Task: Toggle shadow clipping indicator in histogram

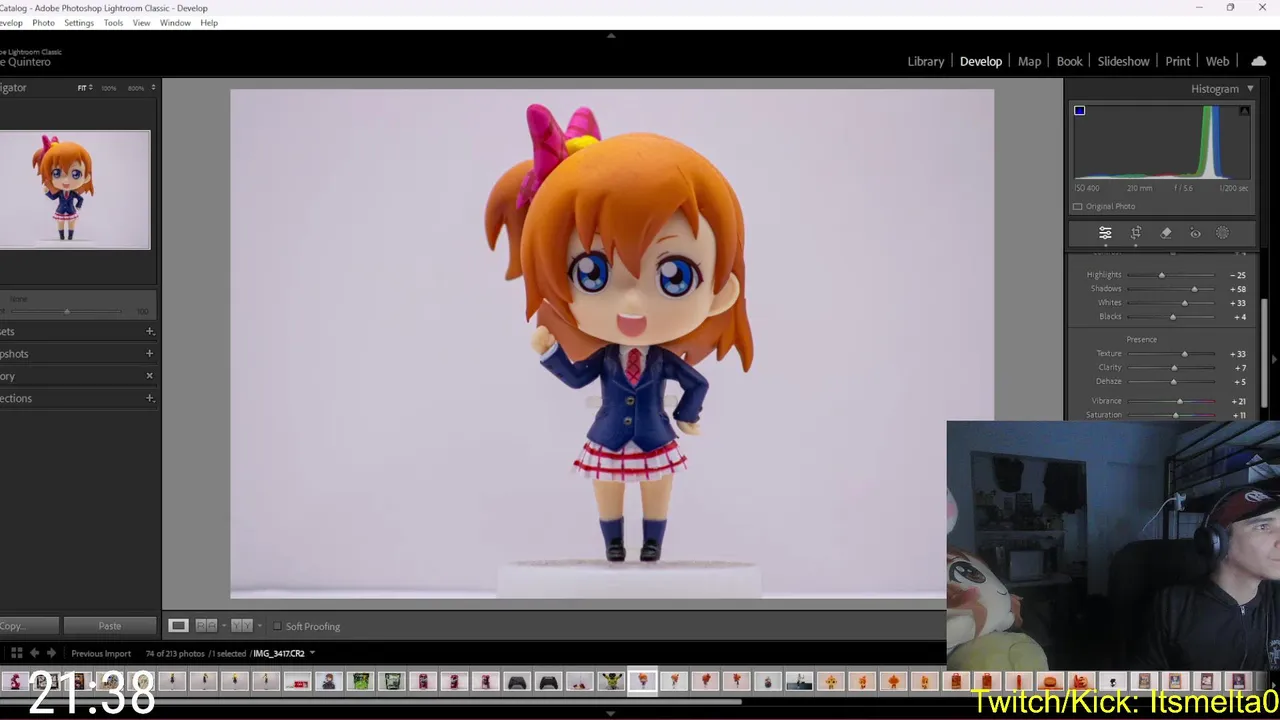Action: 1079,110
